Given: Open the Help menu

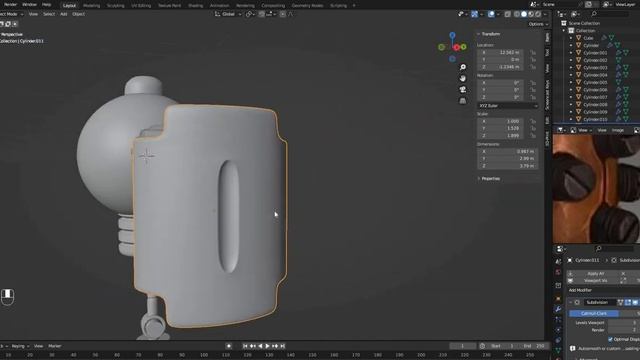Looking at the screenshot, I should point(47,4).
